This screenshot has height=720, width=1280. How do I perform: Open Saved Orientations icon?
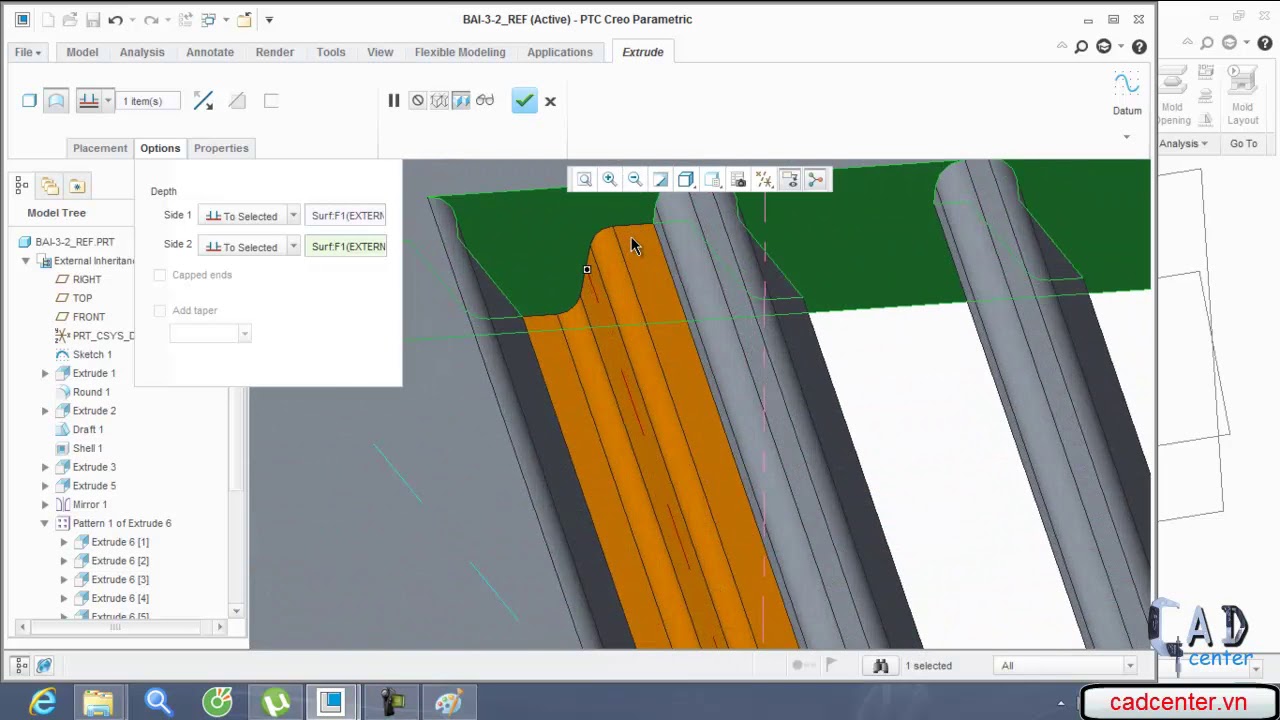click(x=712, y=180)
